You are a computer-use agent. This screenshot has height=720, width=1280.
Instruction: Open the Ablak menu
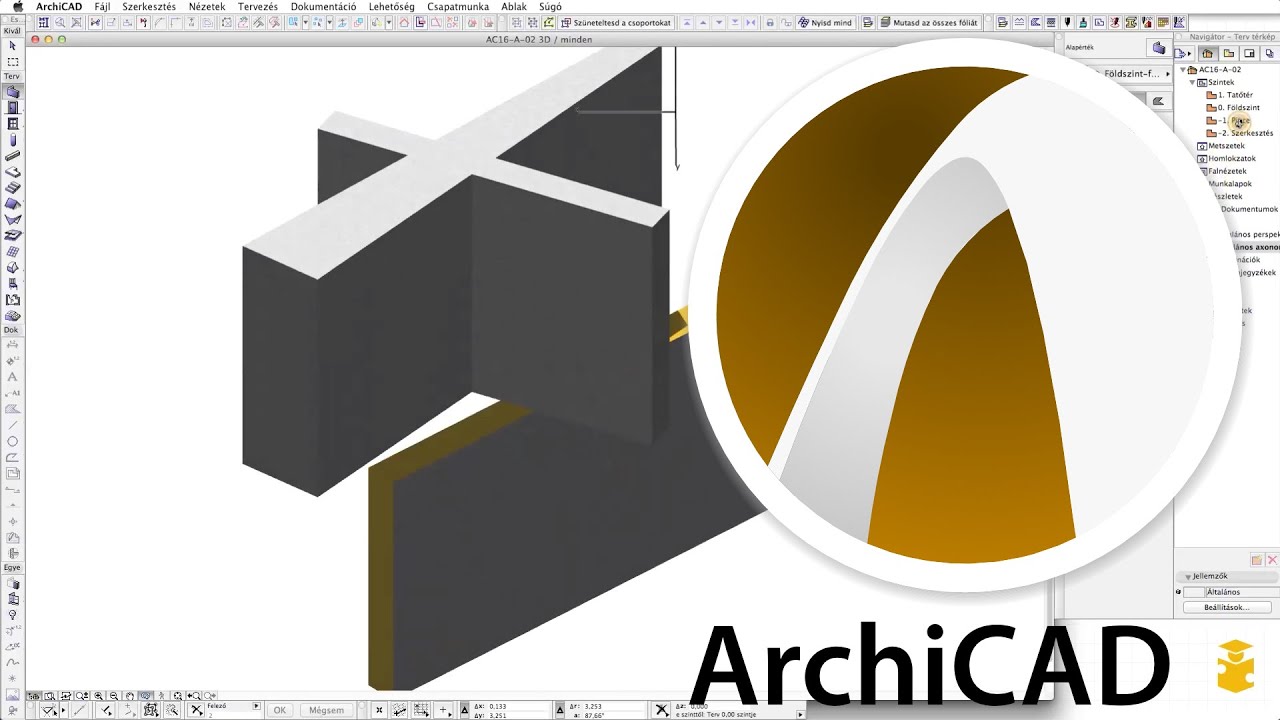(514, 6)
